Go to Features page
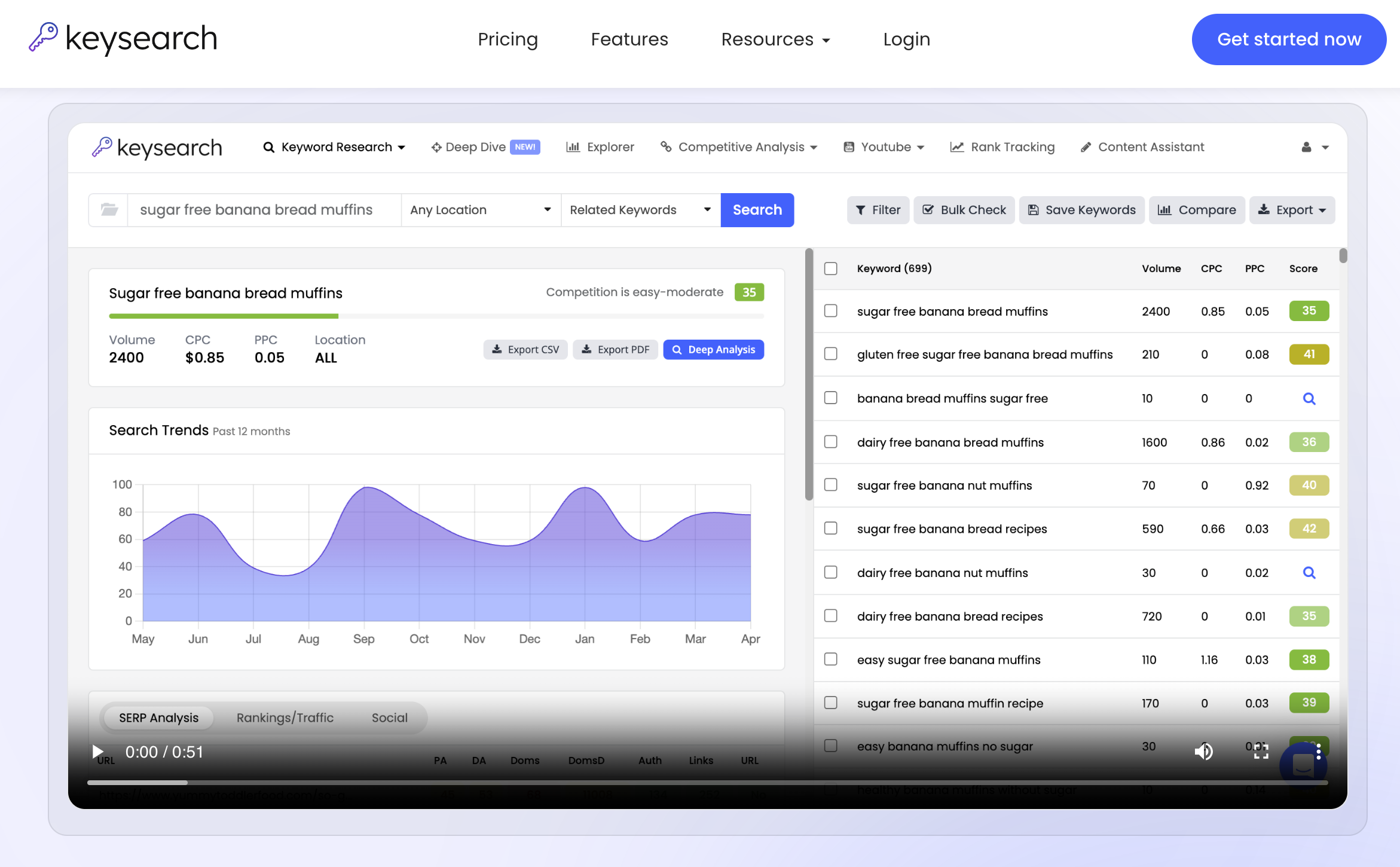The width and height of the screenshot is (1400, 867). pyautogui.click(x=629, y=39)
